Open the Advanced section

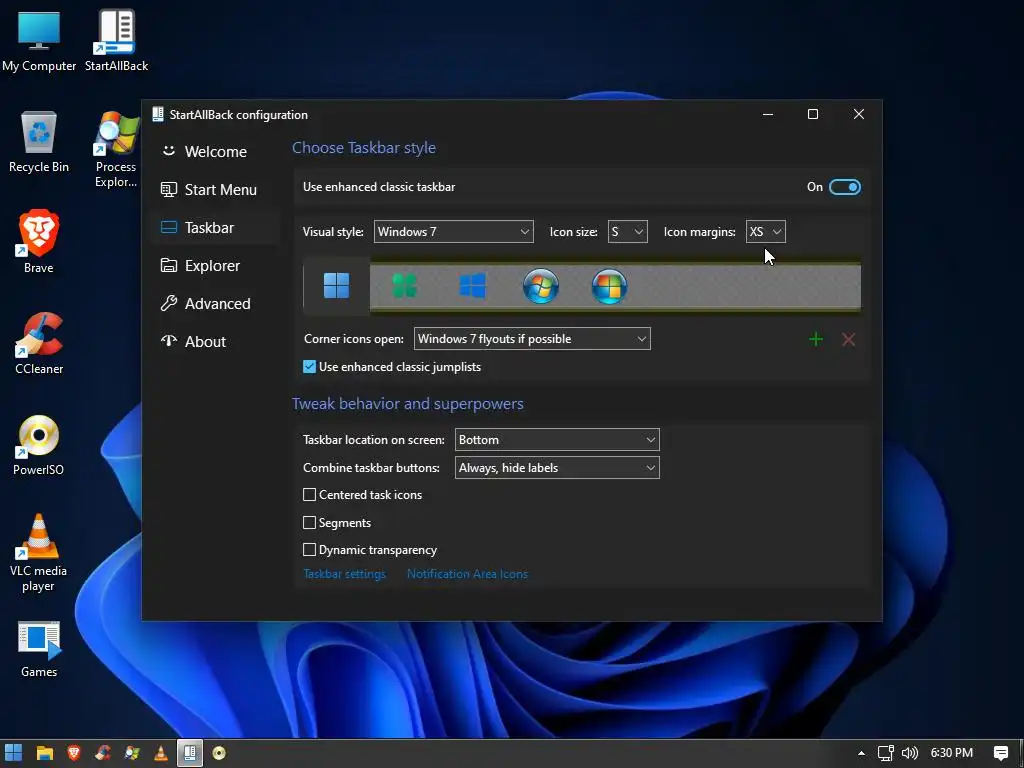click(215, 304)
